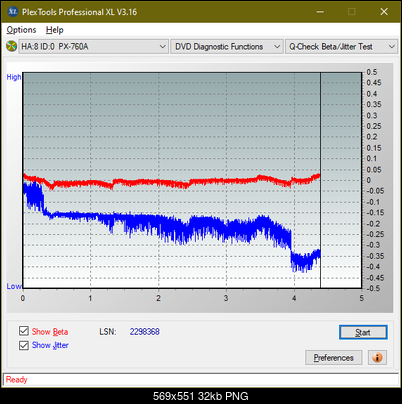The image size is (402, 404).
Task: Expand the DVD Diagnostic Functions dropdown
Action: coord(227,47)
